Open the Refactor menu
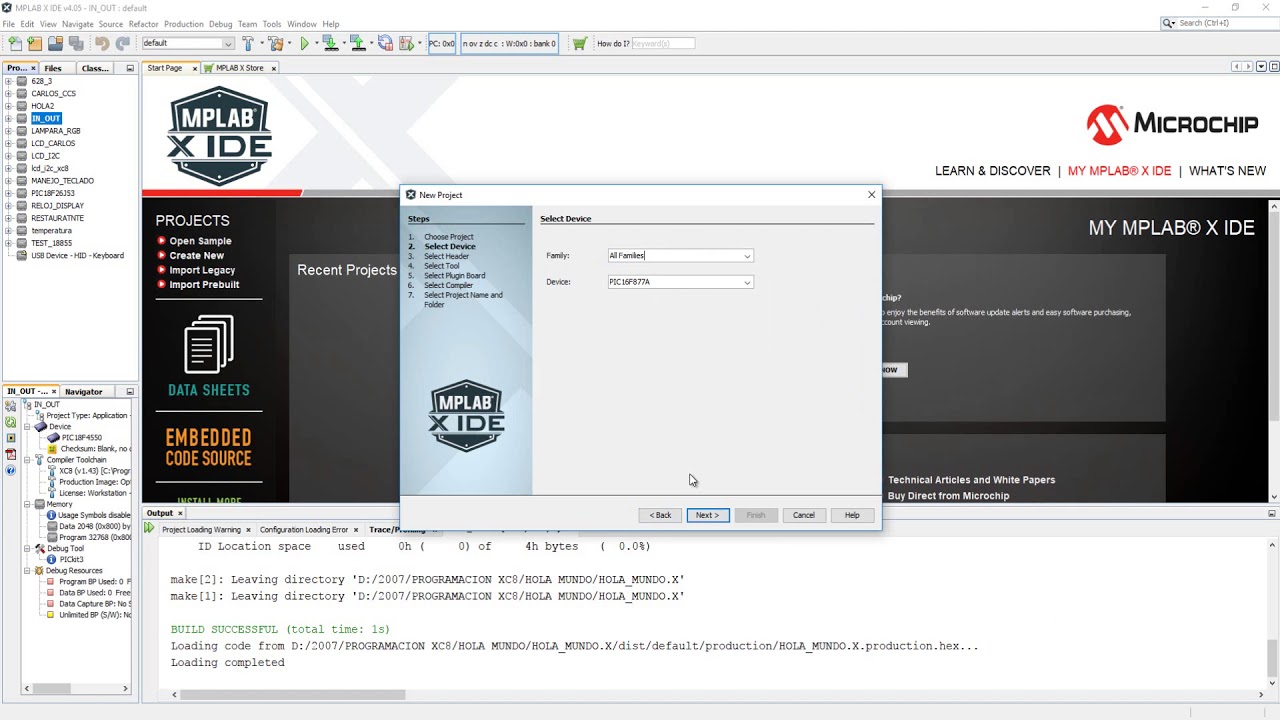This screenshot has width=1280, height=720. tap(143, 24)
